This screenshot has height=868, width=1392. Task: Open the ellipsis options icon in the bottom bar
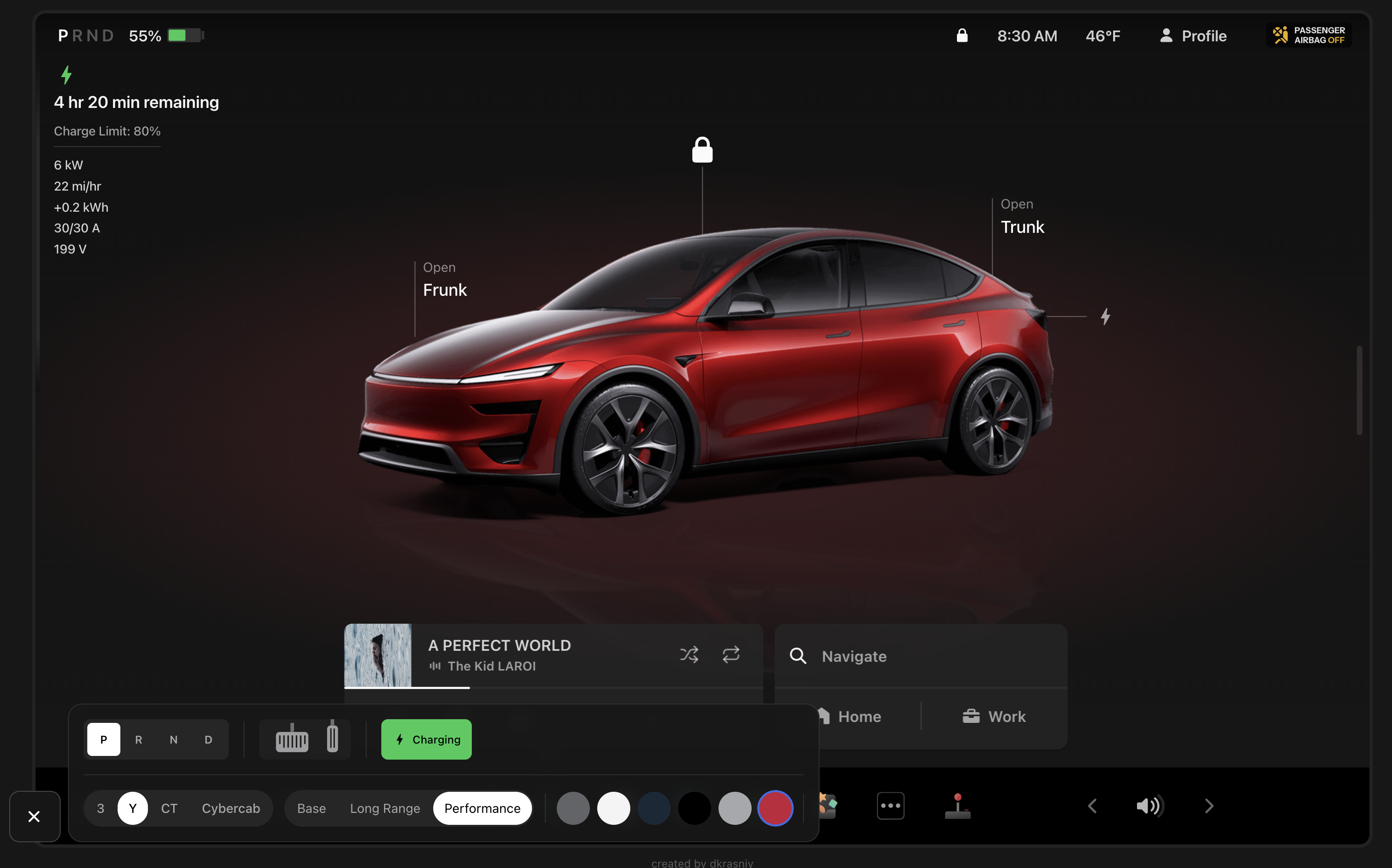pyautogui.click(x=891, y=806)
